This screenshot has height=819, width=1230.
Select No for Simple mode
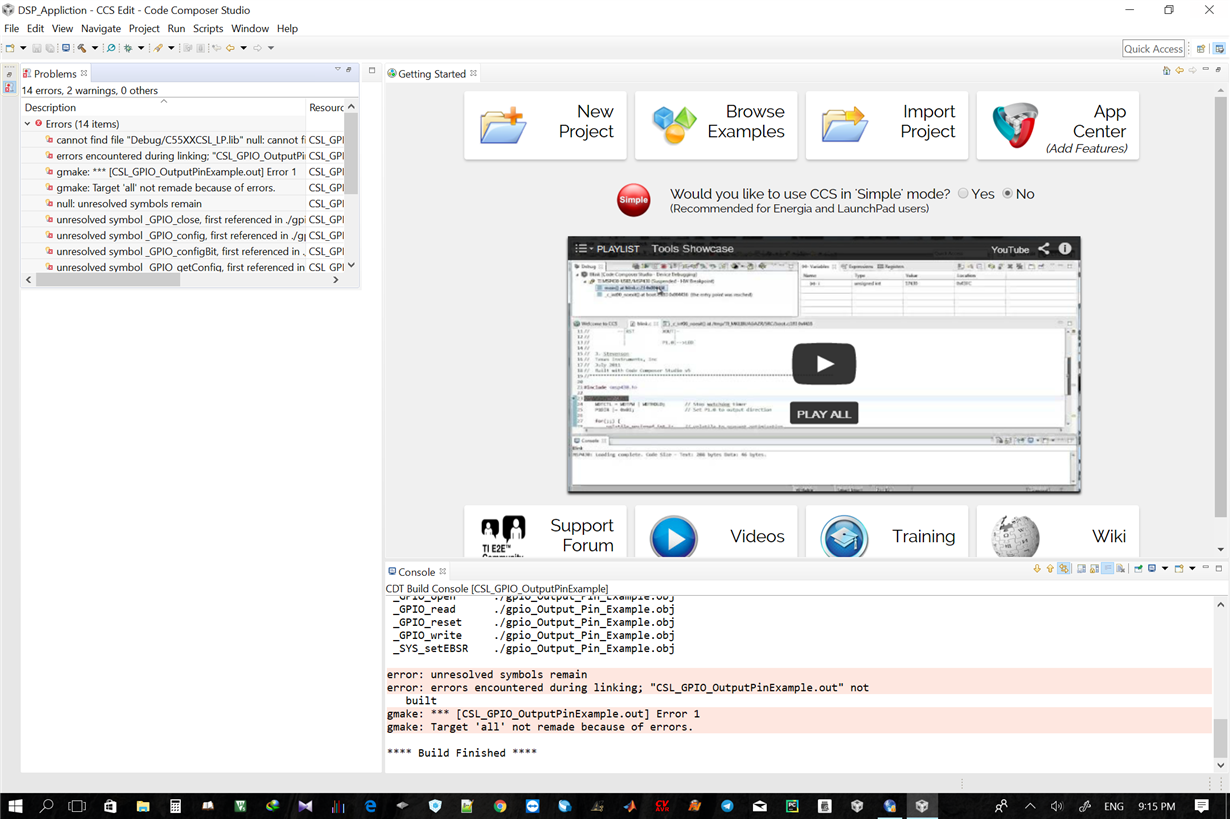[x=1008, y=194]
